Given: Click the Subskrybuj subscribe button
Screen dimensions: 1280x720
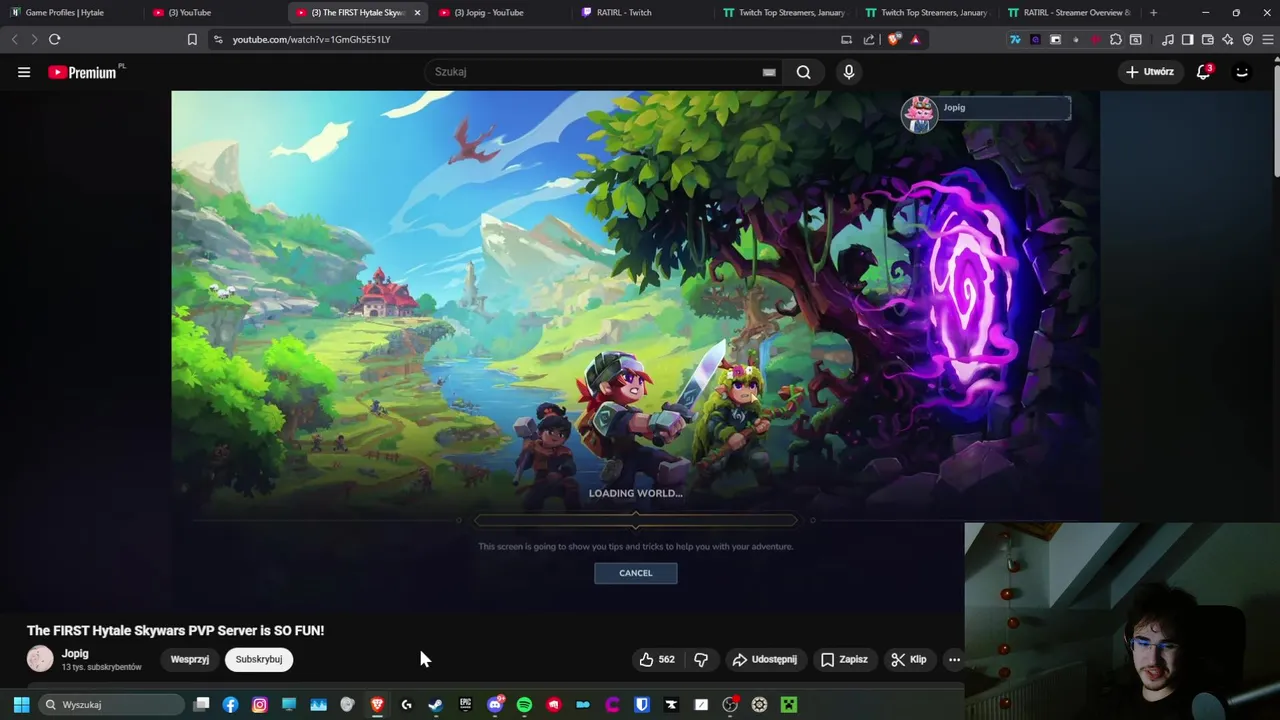Looking at the screenshot, I should (x=259, y=659).
